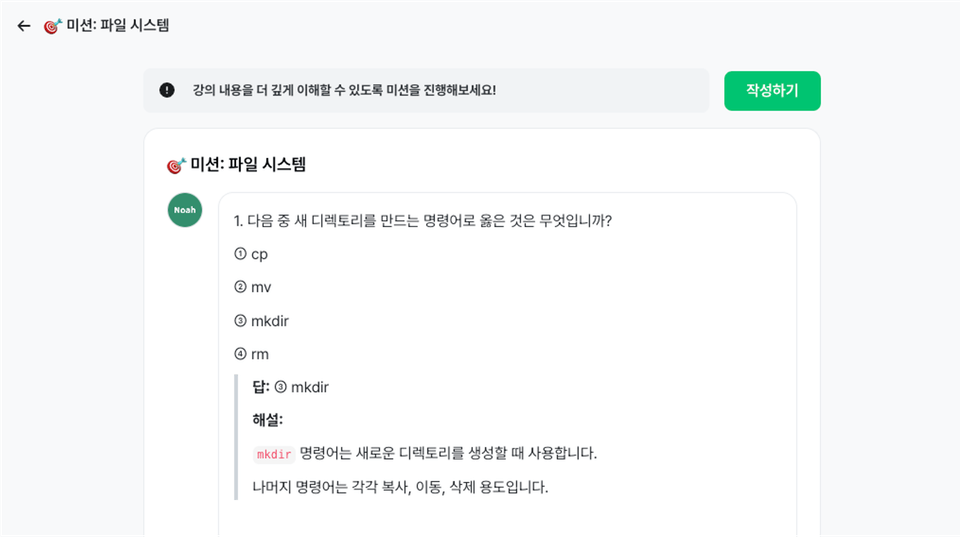The width and height of the screenshot is (960, 537).
Task: Open the Noah avatar profile
Action: pos(185,210)
